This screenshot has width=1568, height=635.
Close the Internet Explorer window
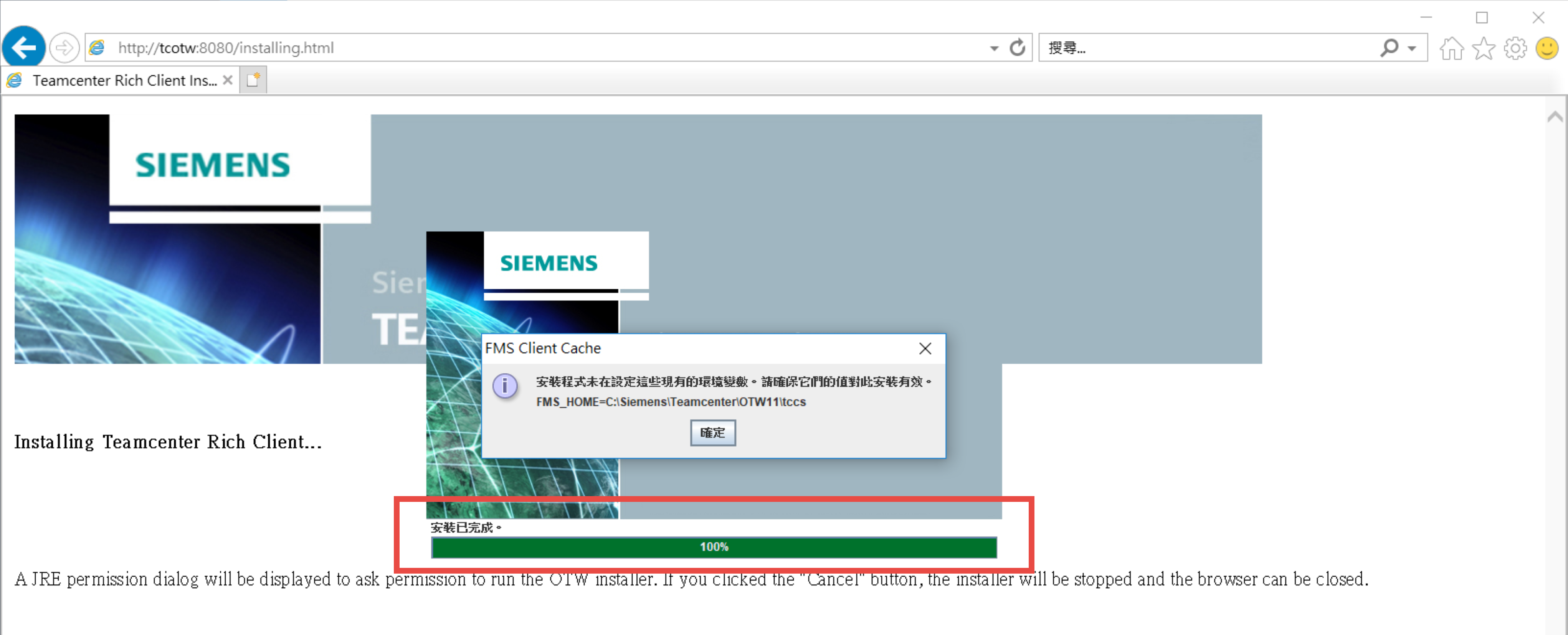1538,18
